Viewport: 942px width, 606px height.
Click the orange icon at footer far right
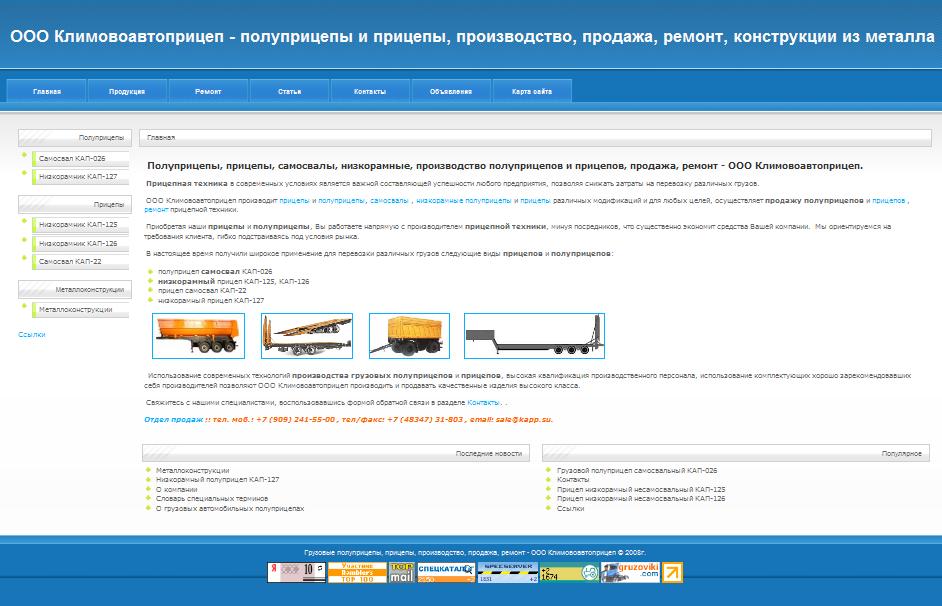click(672, 572)
